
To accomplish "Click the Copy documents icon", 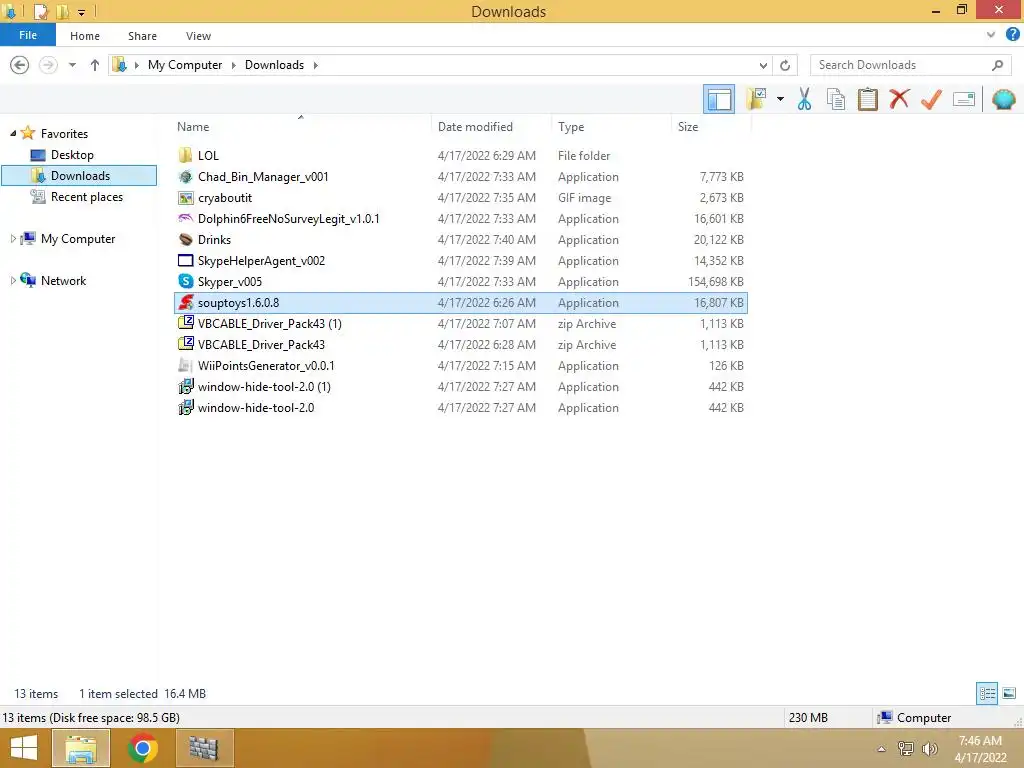I will [835, 99].
